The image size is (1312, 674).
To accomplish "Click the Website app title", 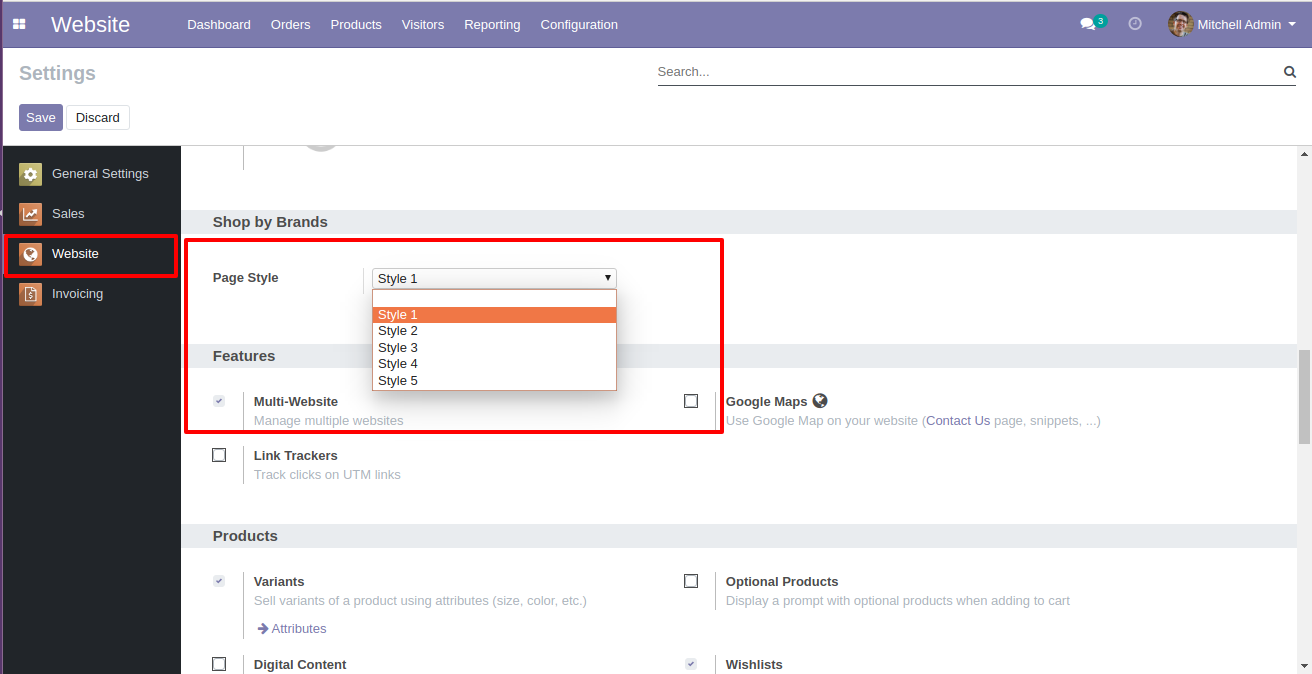I will click(x=90, y=24).
